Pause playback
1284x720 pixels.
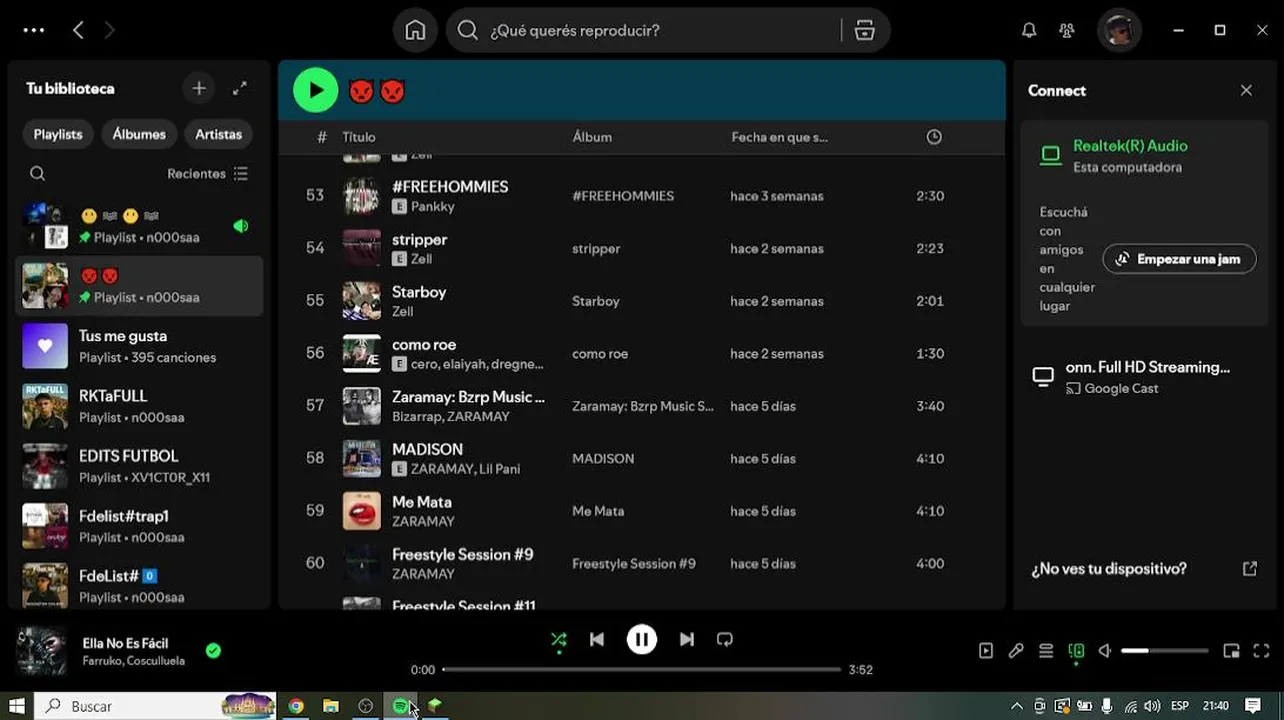(642, 639)
